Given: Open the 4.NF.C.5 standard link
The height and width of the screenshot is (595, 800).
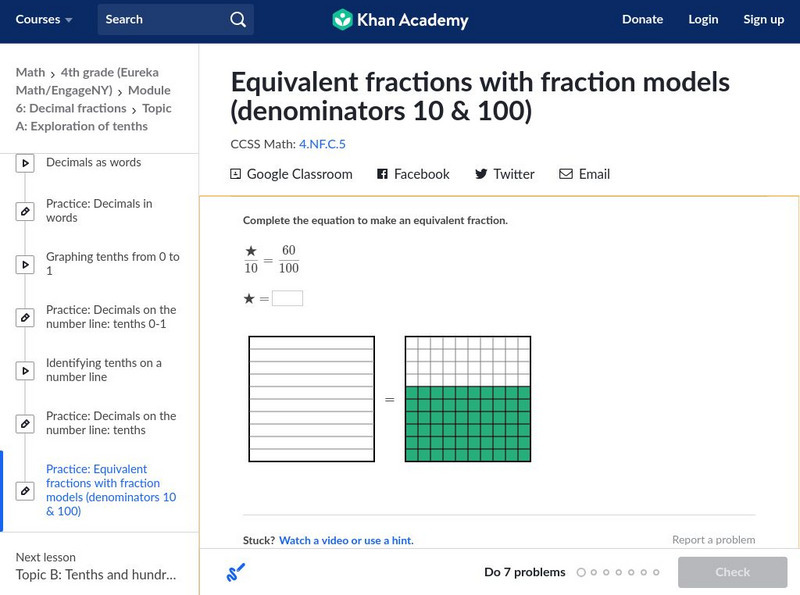Looking at the screenshot, I should pyautogui.click(x=322, y=144).
